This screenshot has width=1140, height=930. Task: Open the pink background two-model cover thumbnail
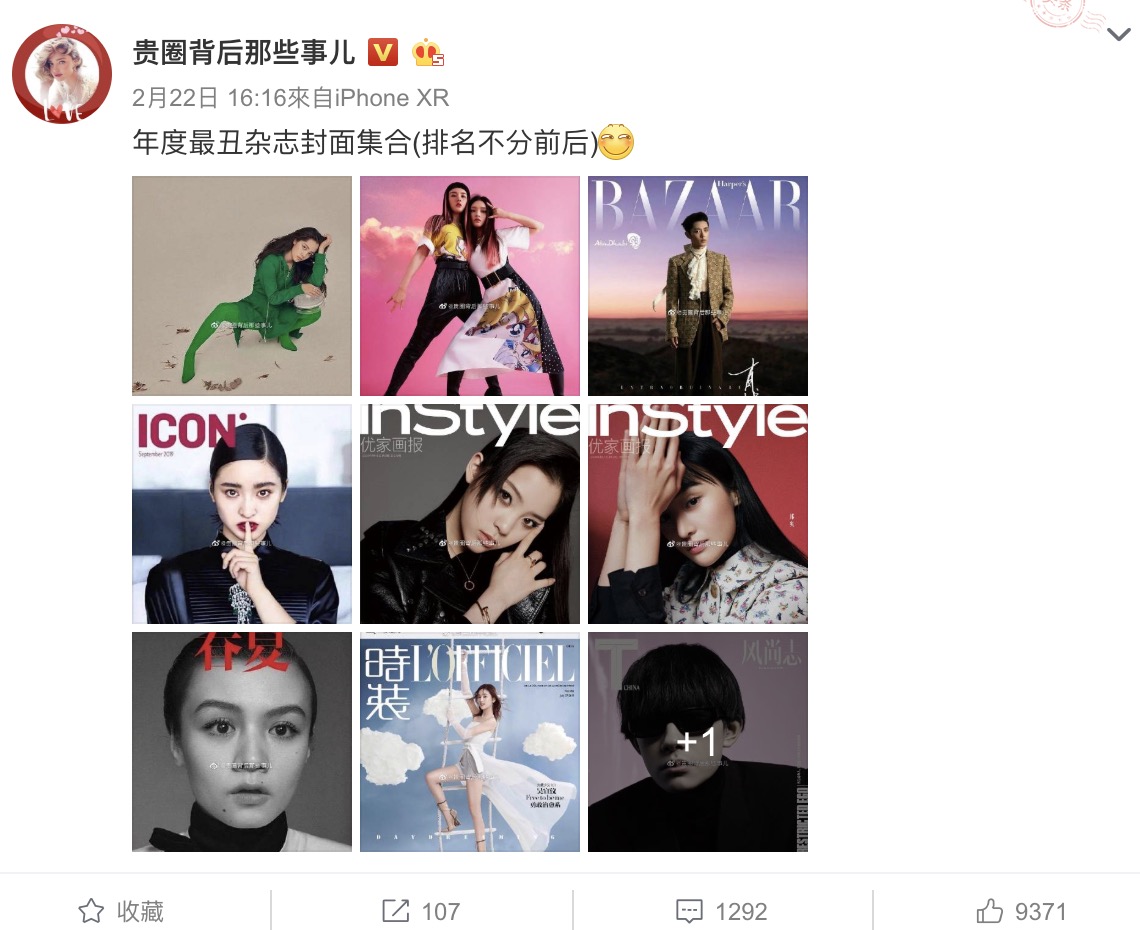[x=470, y=286]
